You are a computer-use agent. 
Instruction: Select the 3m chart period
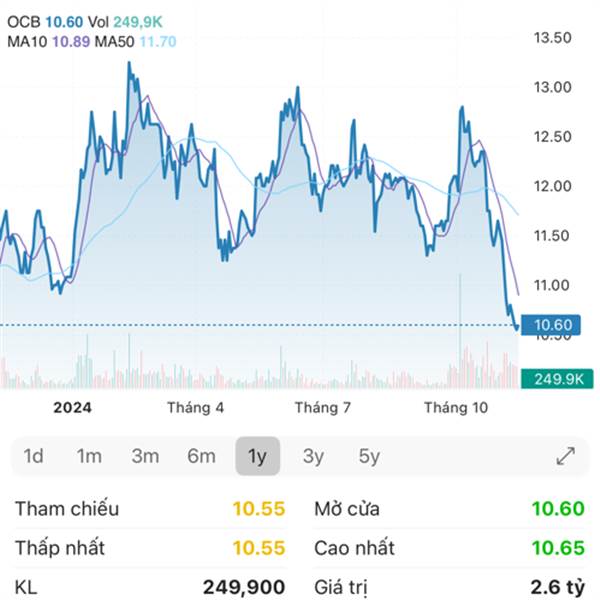pos(145,456)
